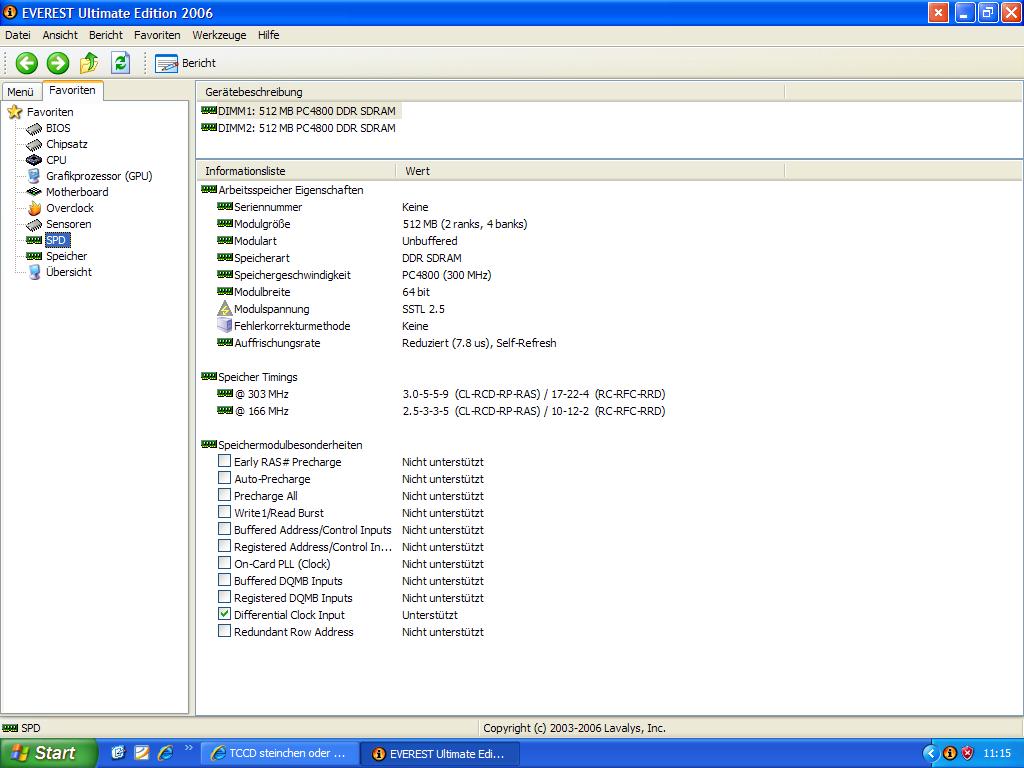Toggle the Buffered DQMB Inputs checkbox
This screenshot has width=1024, height=768.
point(224,580)
